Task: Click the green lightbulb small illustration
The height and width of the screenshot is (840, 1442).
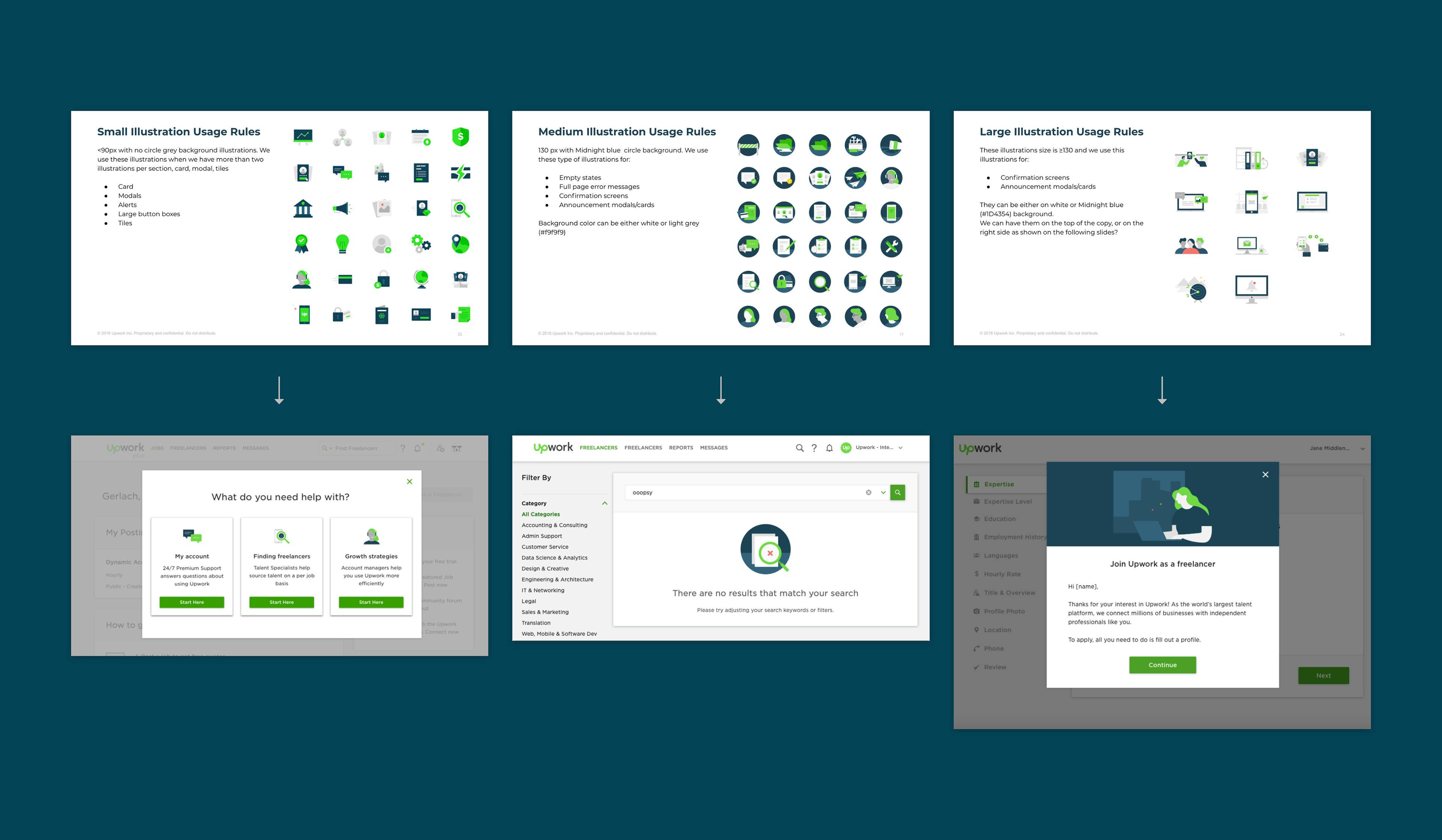Action: (x=342, y=244)
